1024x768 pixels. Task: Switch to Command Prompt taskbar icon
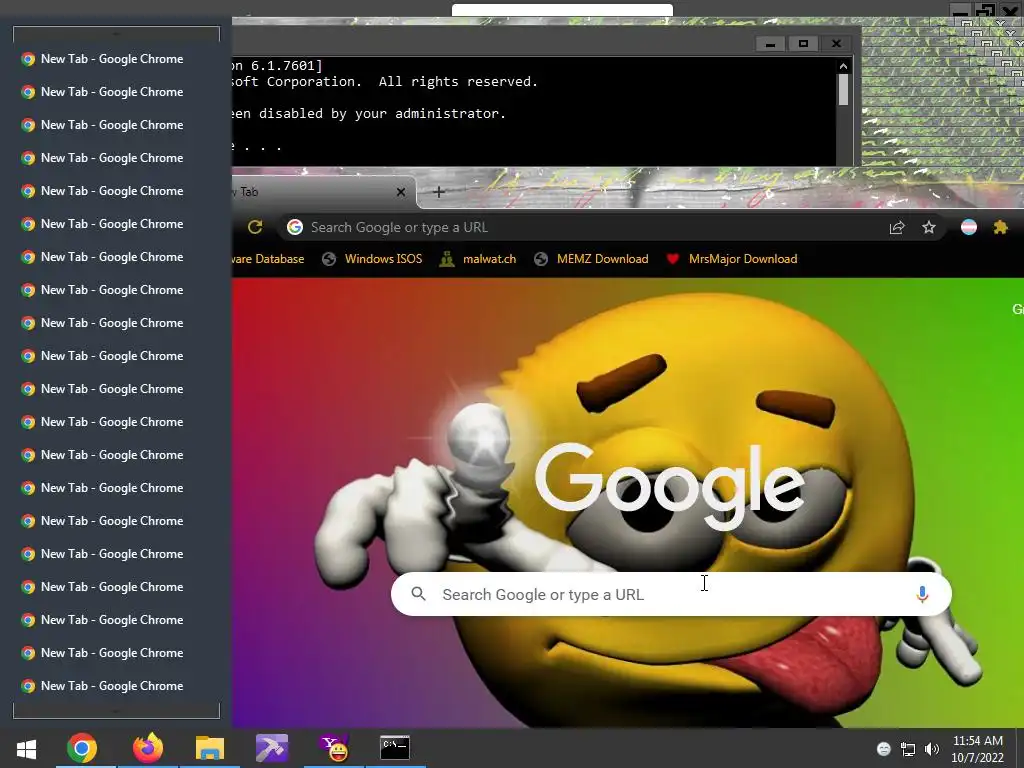coord(395,748)
